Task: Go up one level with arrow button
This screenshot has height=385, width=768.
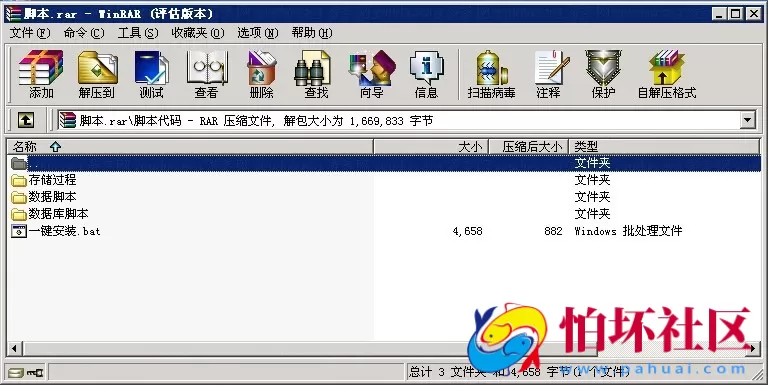Action: [26, 120]
